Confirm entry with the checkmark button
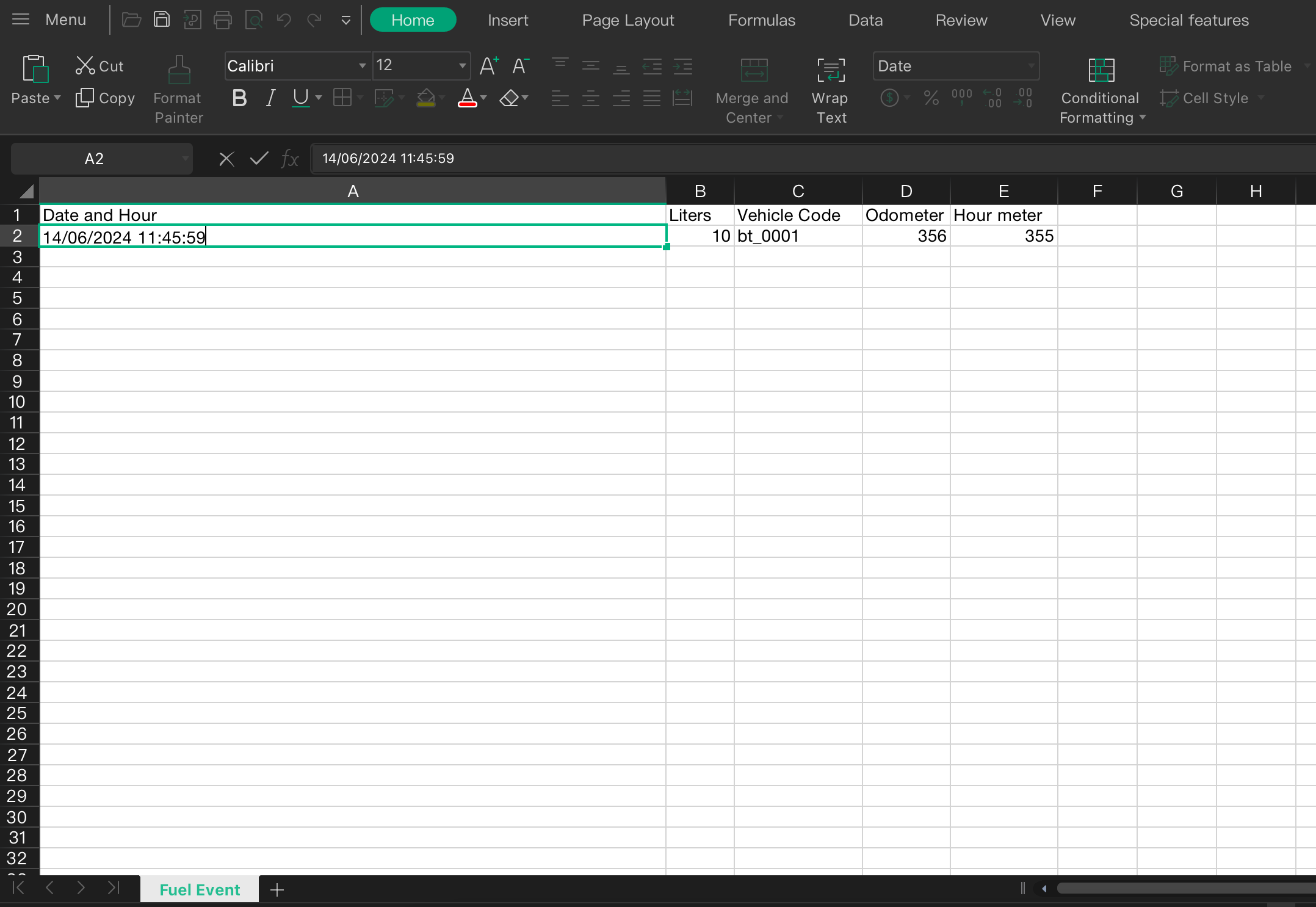This screenshot has width=1316, height=907. point(259,159)
